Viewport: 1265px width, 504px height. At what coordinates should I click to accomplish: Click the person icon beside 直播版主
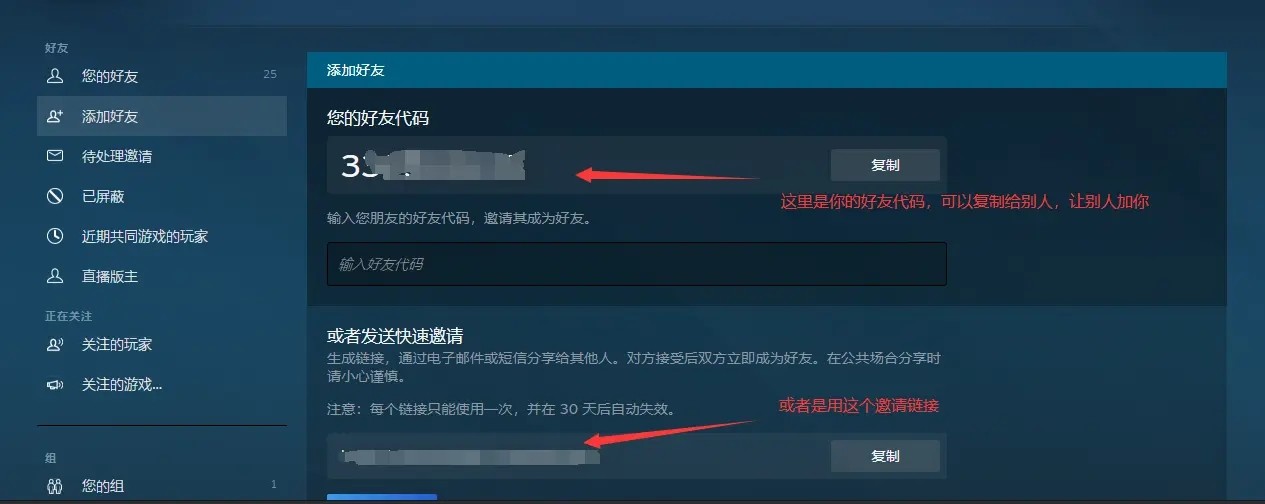point(55,276)
